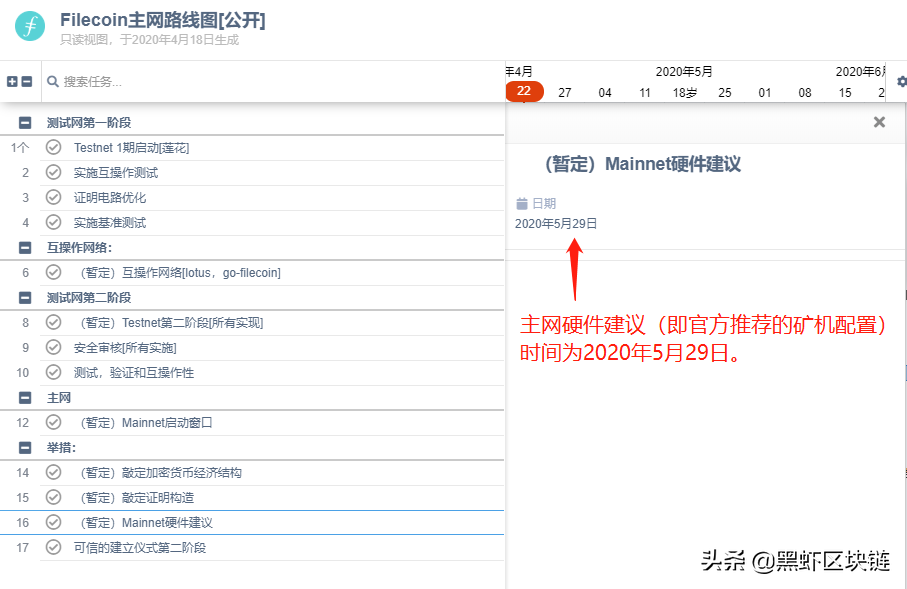Select the highlighted date 22 marker

click(524, 91)
